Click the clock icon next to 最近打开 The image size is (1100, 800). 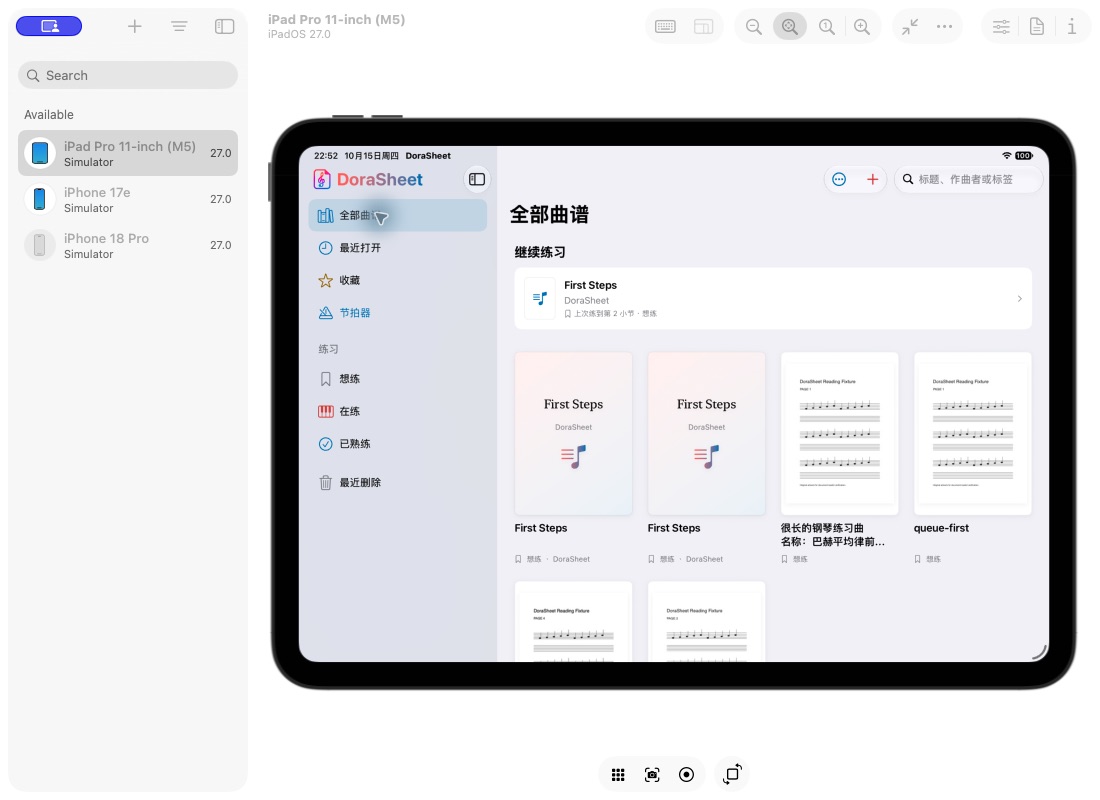(326, 248)
